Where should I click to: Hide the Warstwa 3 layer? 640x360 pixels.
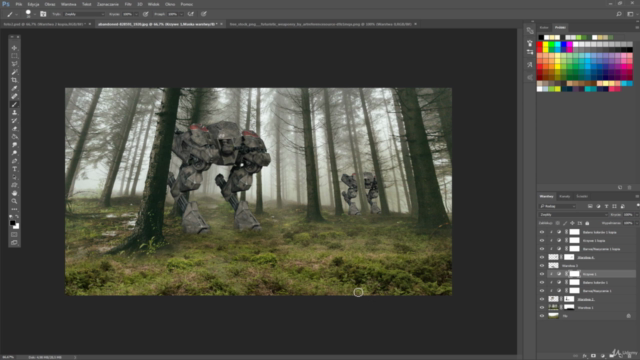coord(542,266)
